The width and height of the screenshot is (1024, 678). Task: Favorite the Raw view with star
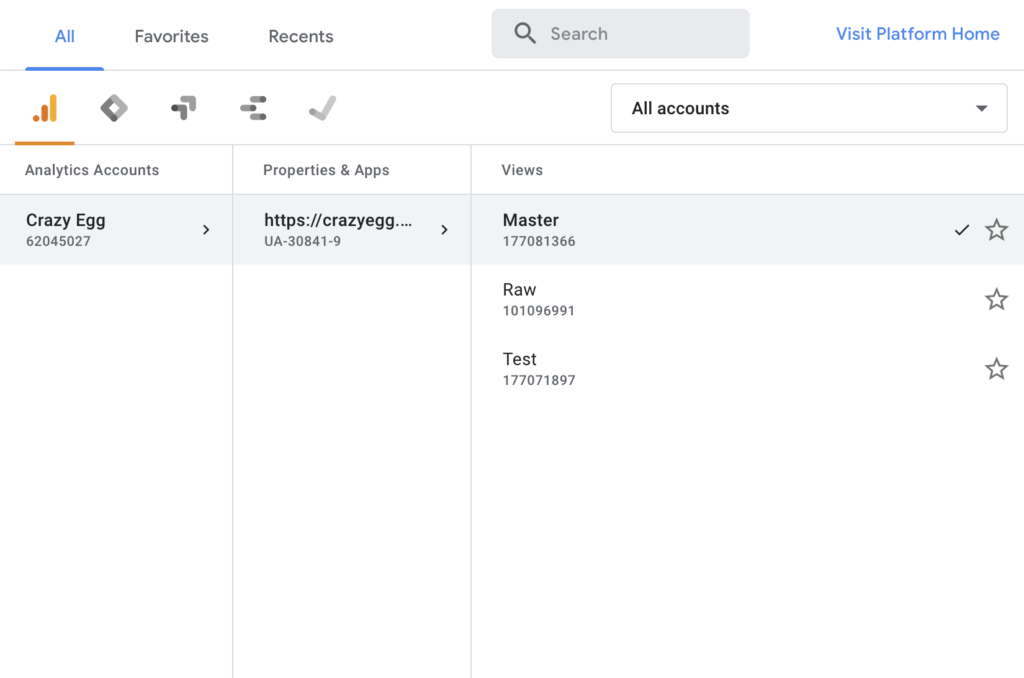[996, 299]
